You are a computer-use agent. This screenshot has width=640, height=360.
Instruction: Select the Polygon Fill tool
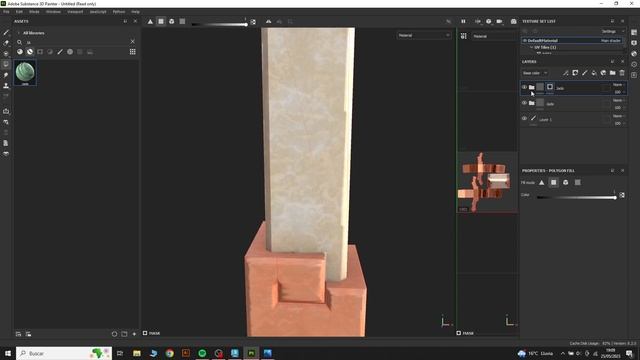pos(6,64)
